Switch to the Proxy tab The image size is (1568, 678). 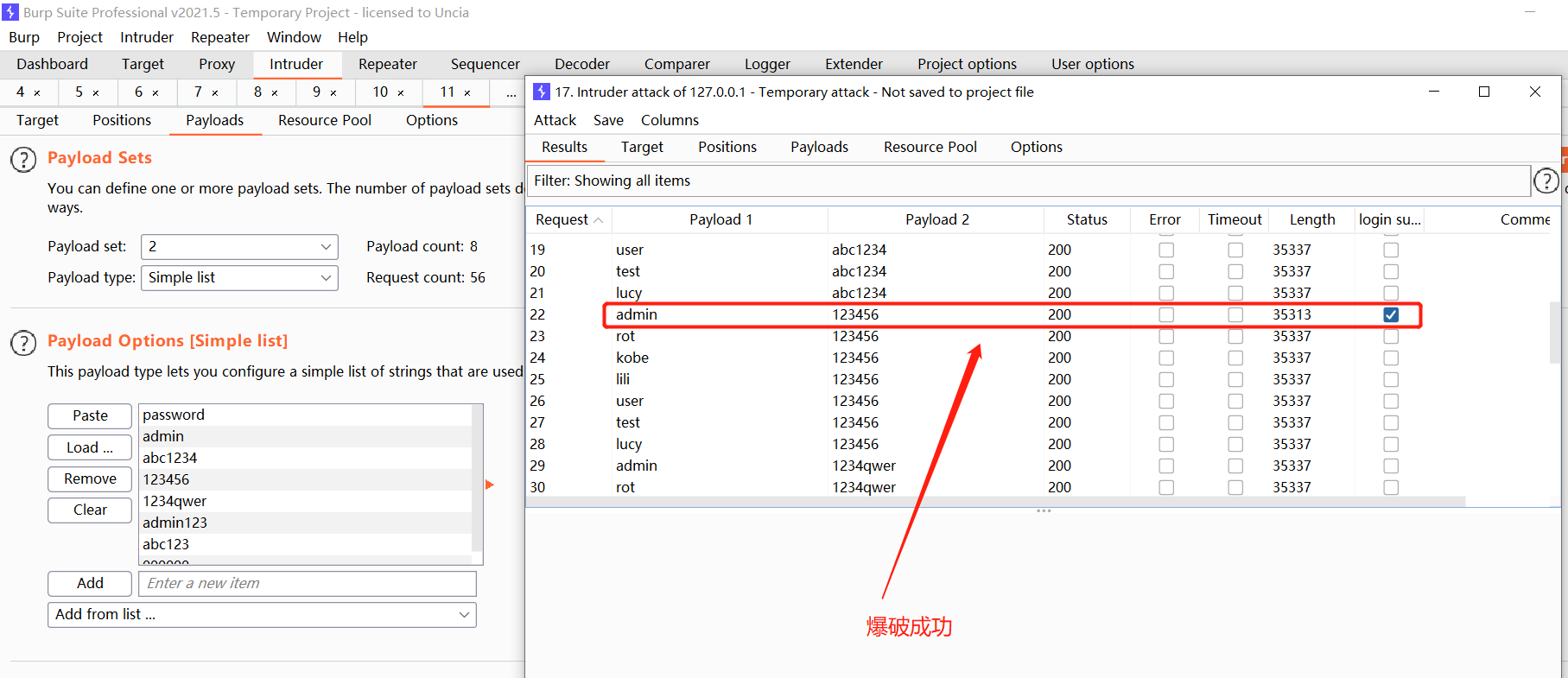(x=217, y=64)
